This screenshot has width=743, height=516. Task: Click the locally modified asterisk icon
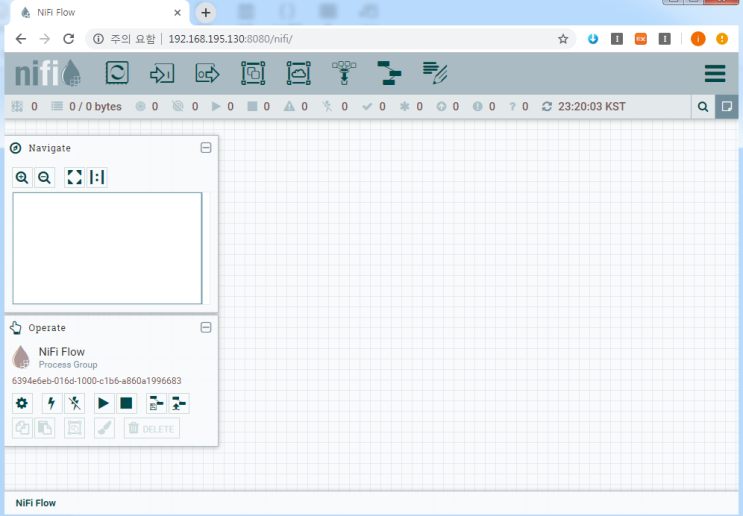pyautogui.click(x=404, y=107)
